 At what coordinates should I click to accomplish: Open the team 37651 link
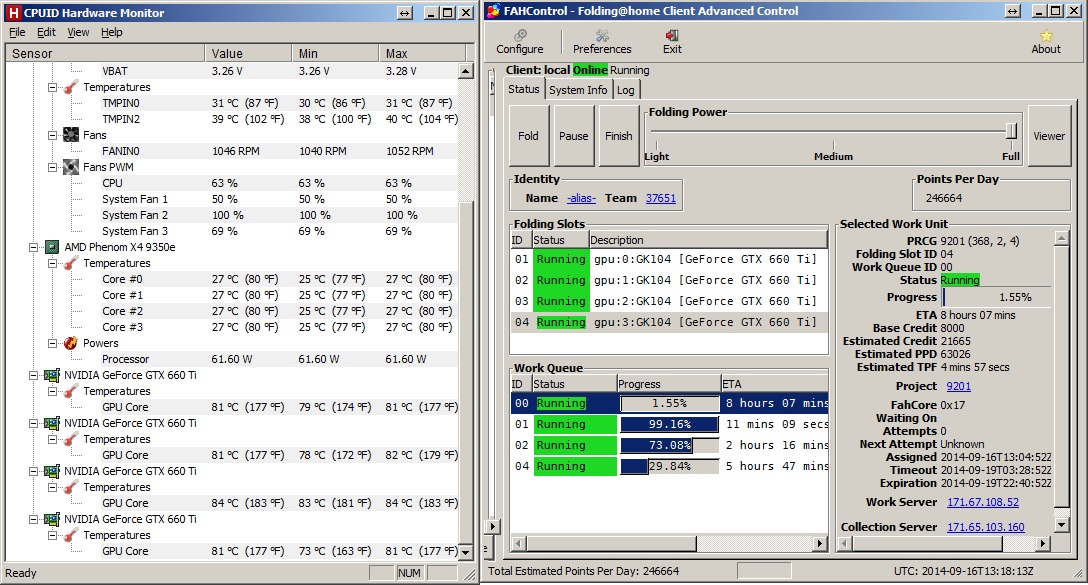coord(661,198)
